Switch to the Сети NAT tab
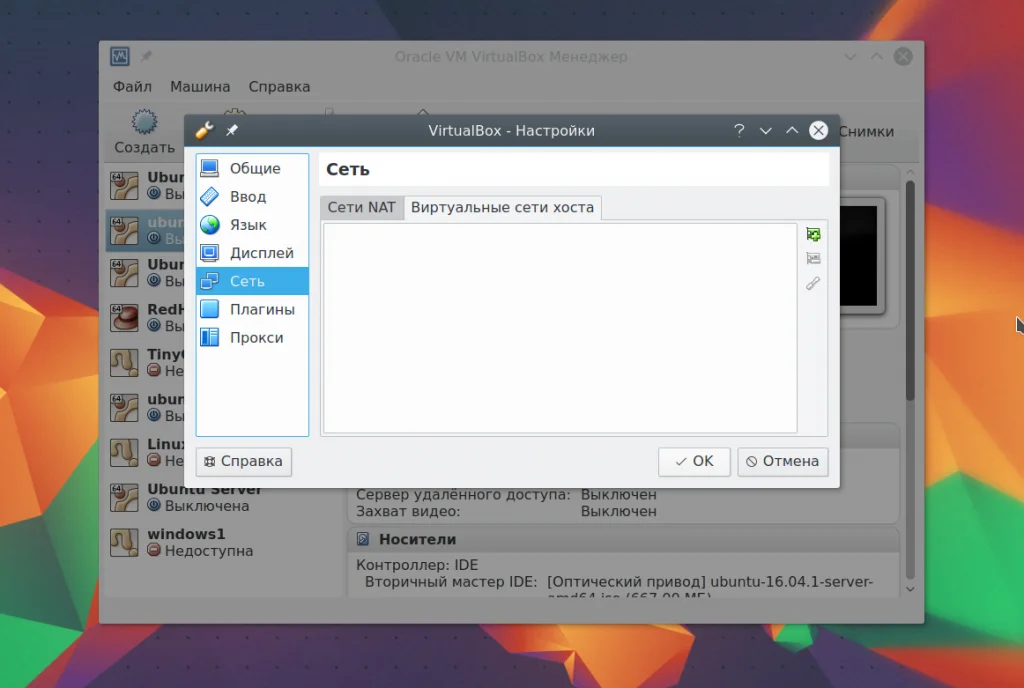This screenshot has height=688, width=1024. (x=361, y=208)
